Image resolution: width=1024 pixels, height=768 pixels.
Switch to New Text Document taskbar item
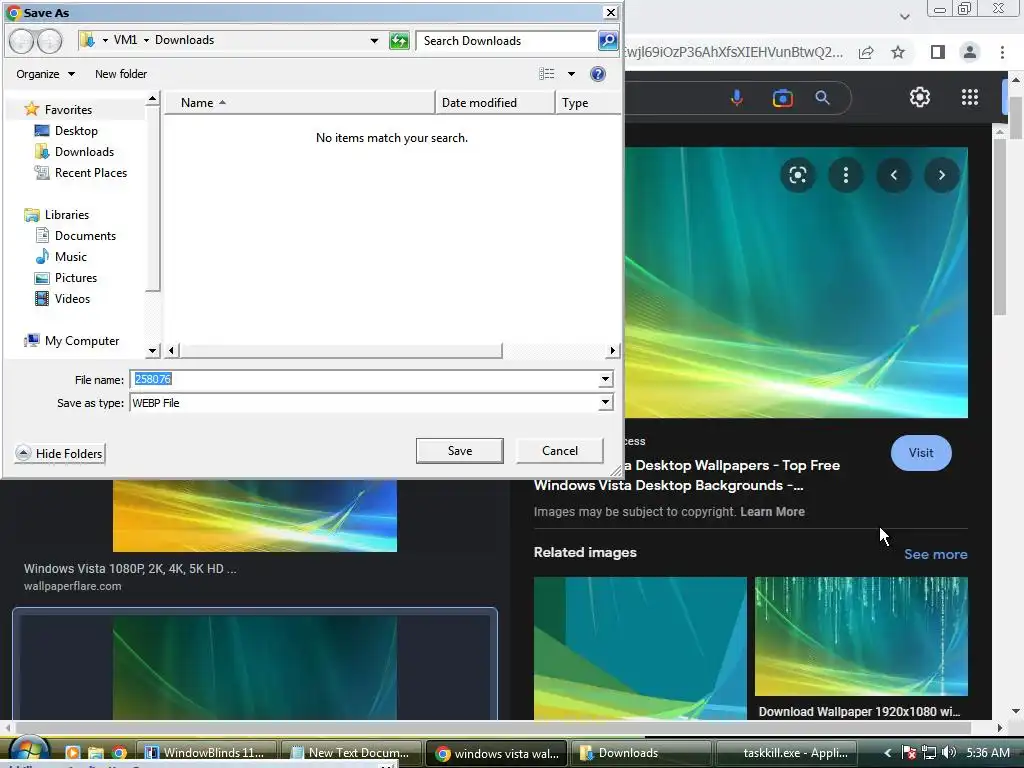pos(352,753)
